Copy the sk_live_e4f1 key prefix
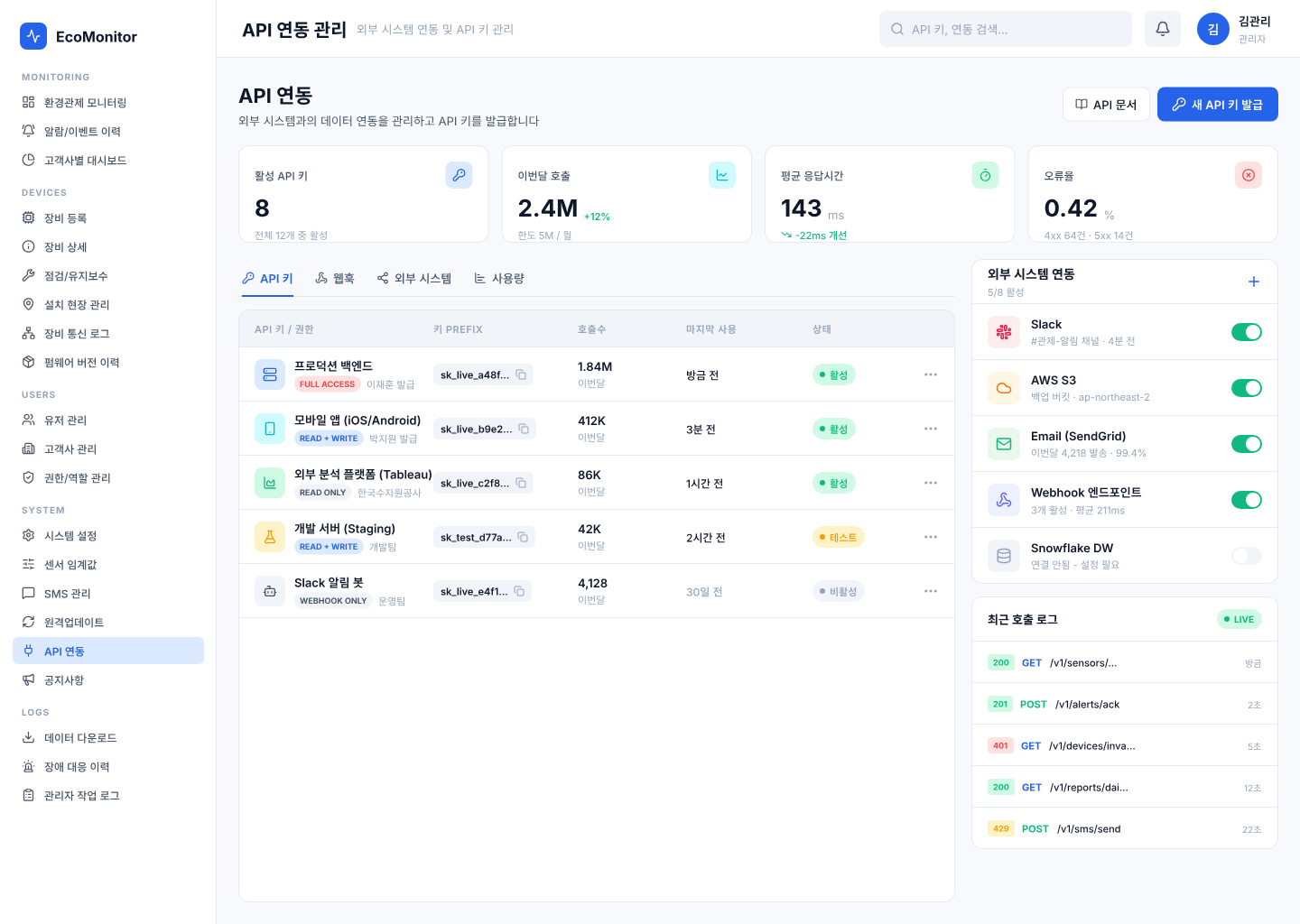Image resolution: width=1300 pixels, height=924 pixels. pos(519,591)
